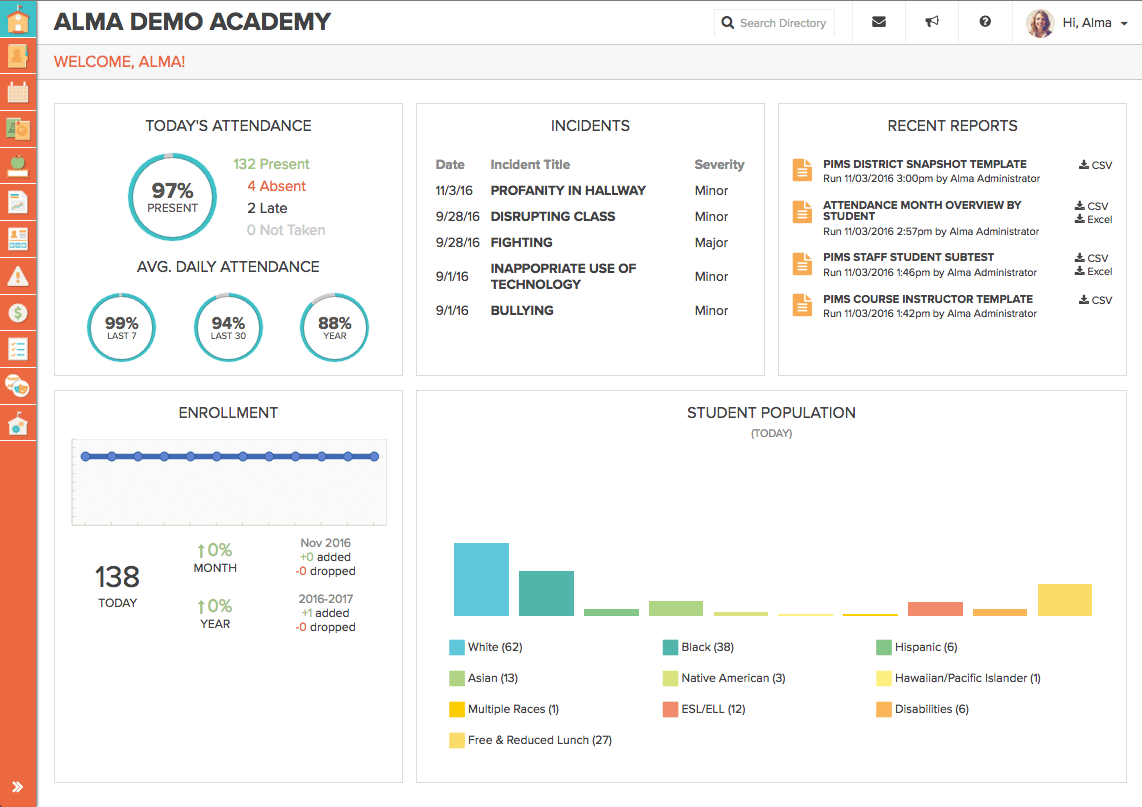Image resolution: width=1142 pixels, height=807 pixels.
Task: Open the ID card sidebar icon
Action: pos(17,237)
